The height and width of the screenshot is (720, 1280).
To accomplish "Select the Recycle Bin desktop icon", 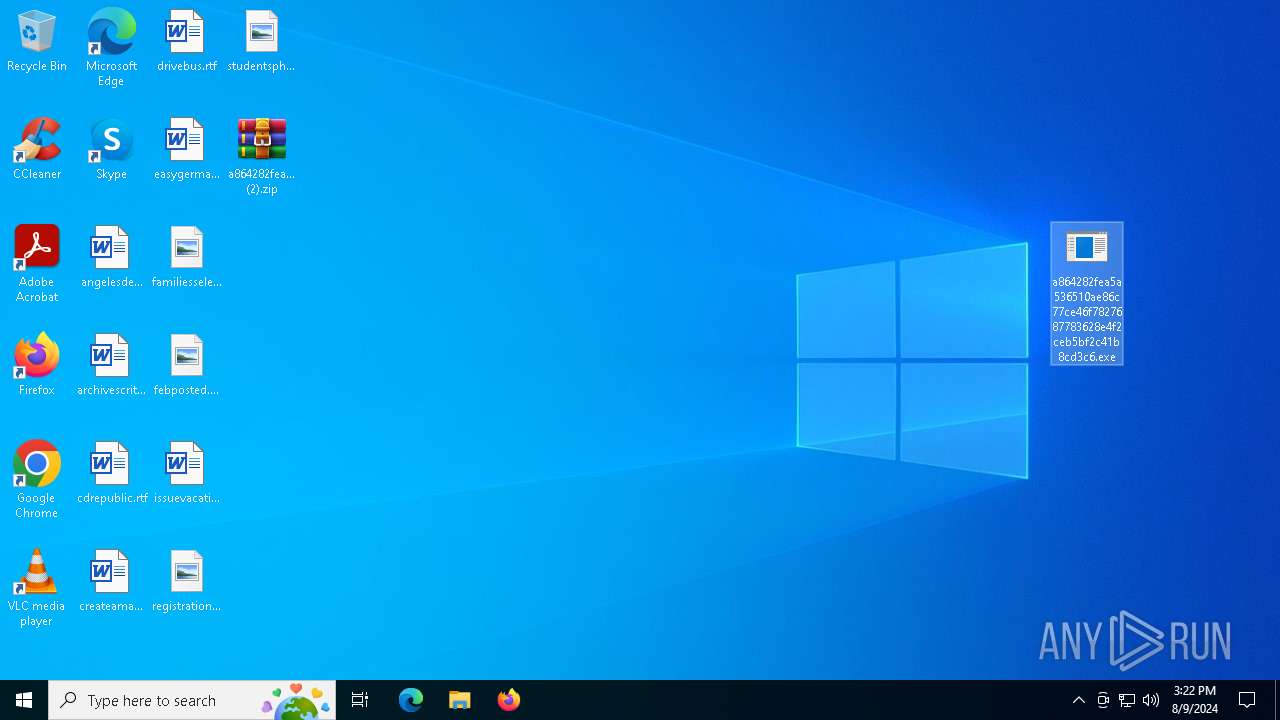I will tap(37, 42).
